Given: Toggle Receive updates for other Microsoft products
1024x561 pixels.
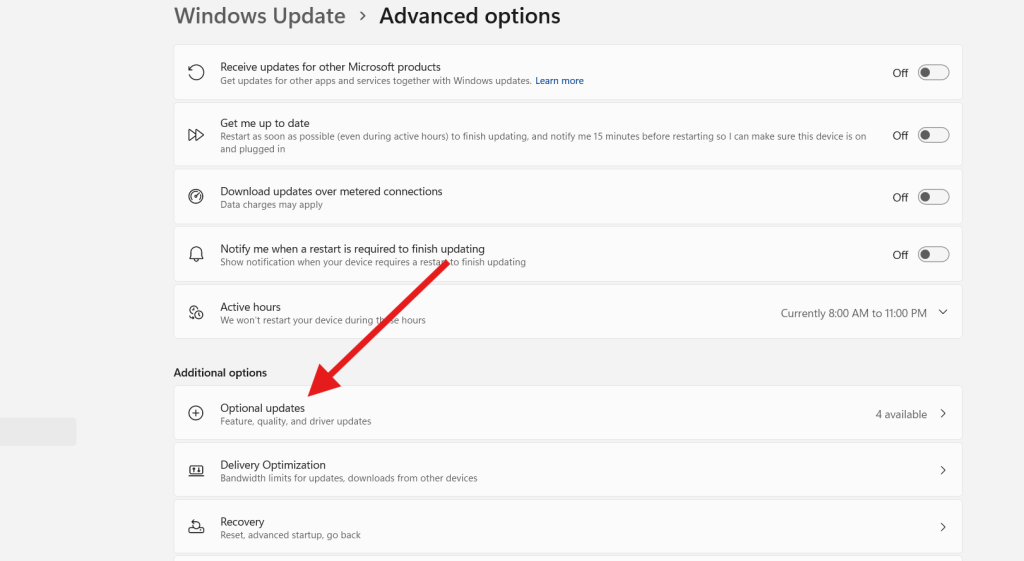Looking at the screenshot, I should (x=933, y=72).
